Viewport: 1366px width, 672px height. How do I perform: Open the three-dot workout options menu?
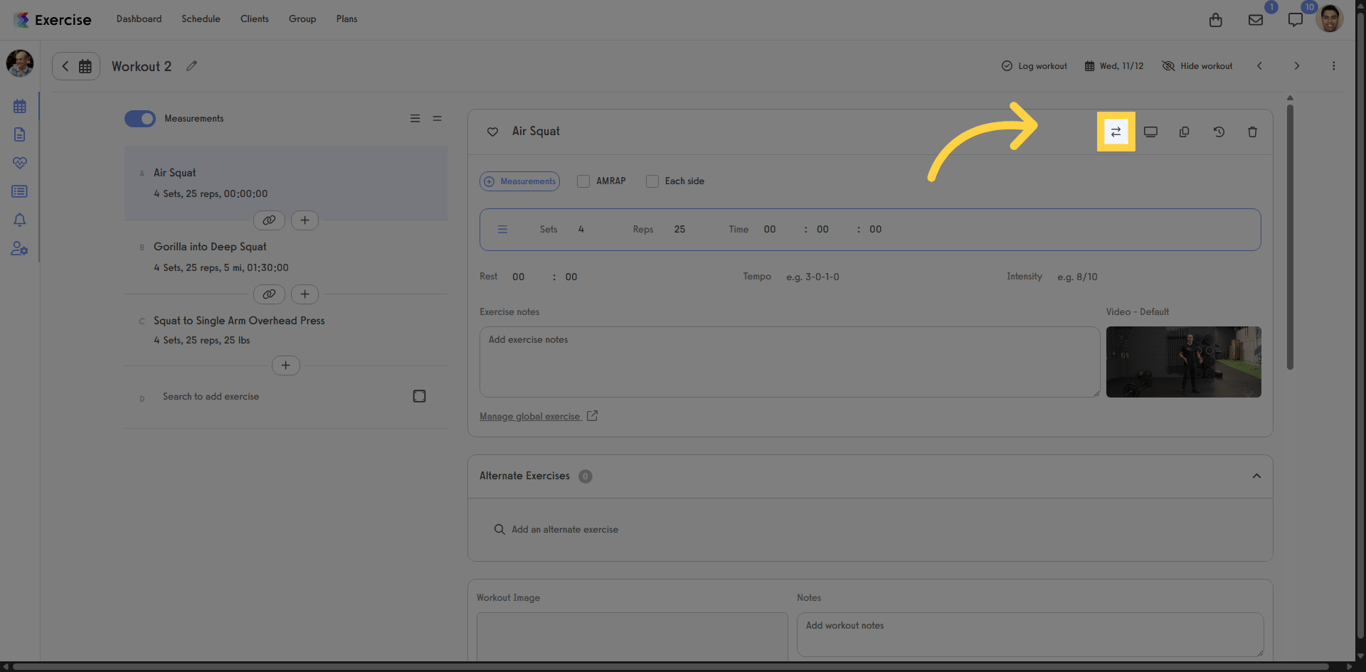1333,65
